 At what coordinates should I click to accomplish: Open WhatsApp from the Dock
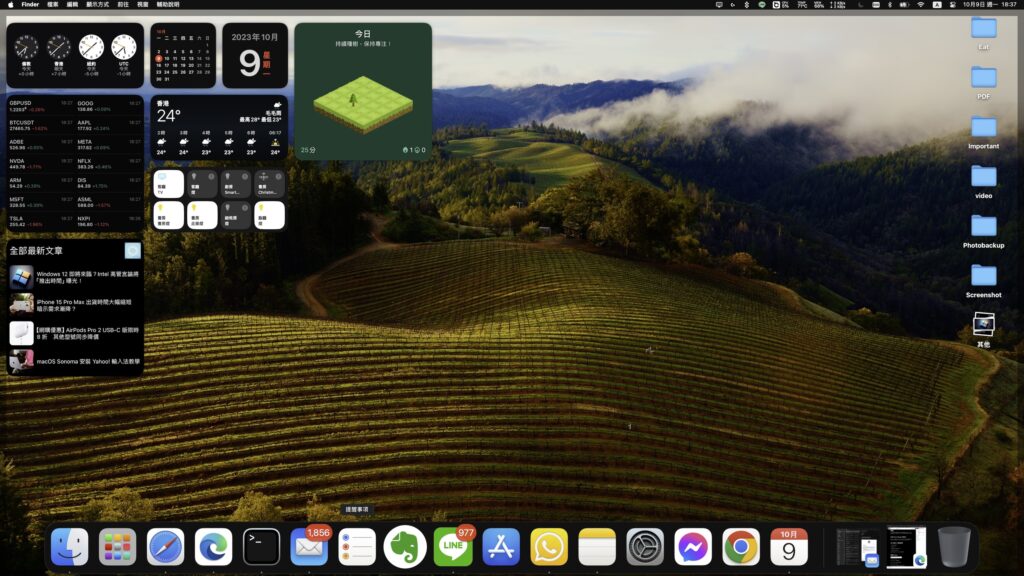pyautogui.click(x=549, y=546)
